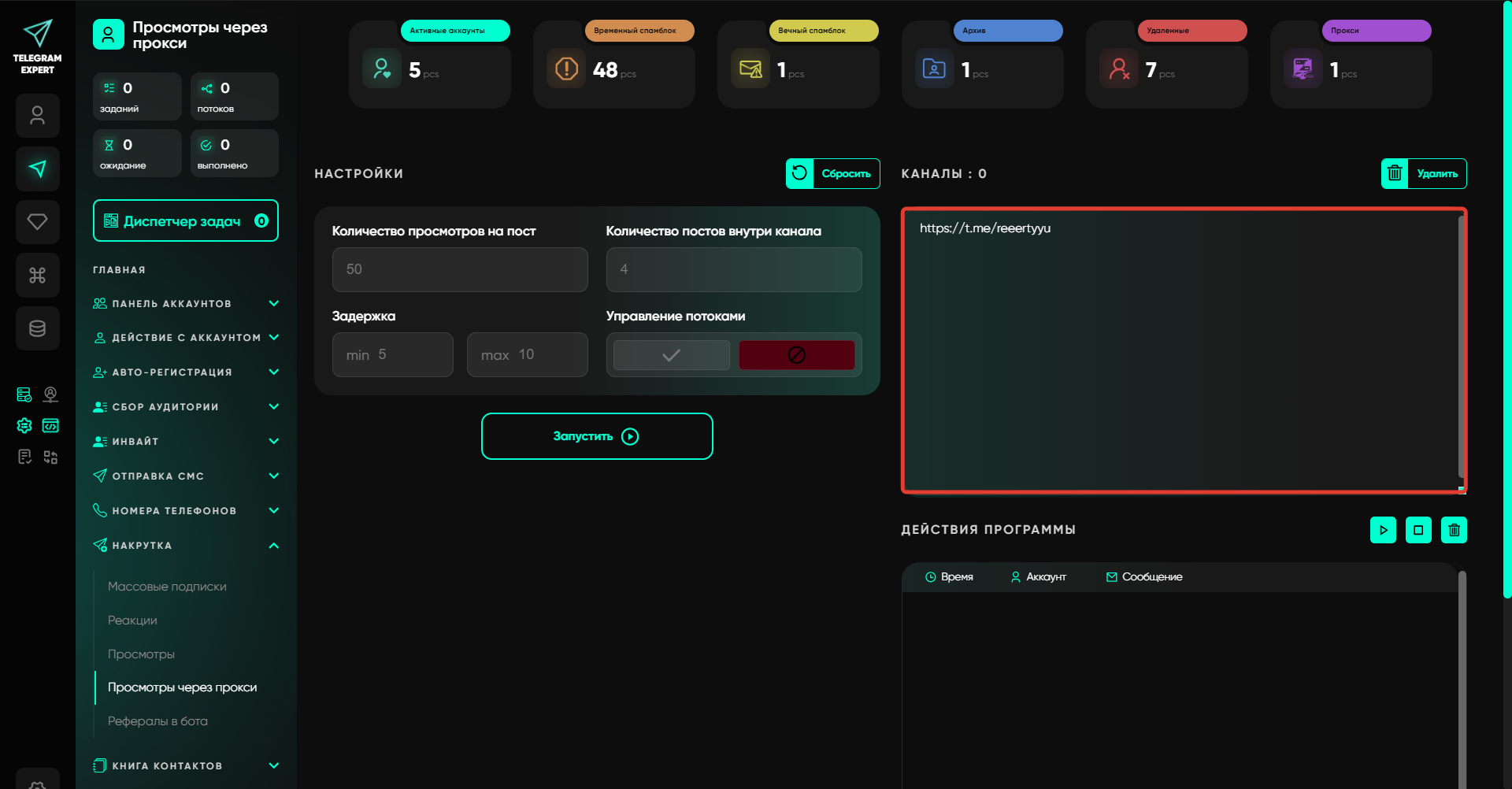The height and width of the screenshot is (789, 1512).
Task: Select Рефералы в бота menu item
Action: pyautogui.click(x=157, y=721)
